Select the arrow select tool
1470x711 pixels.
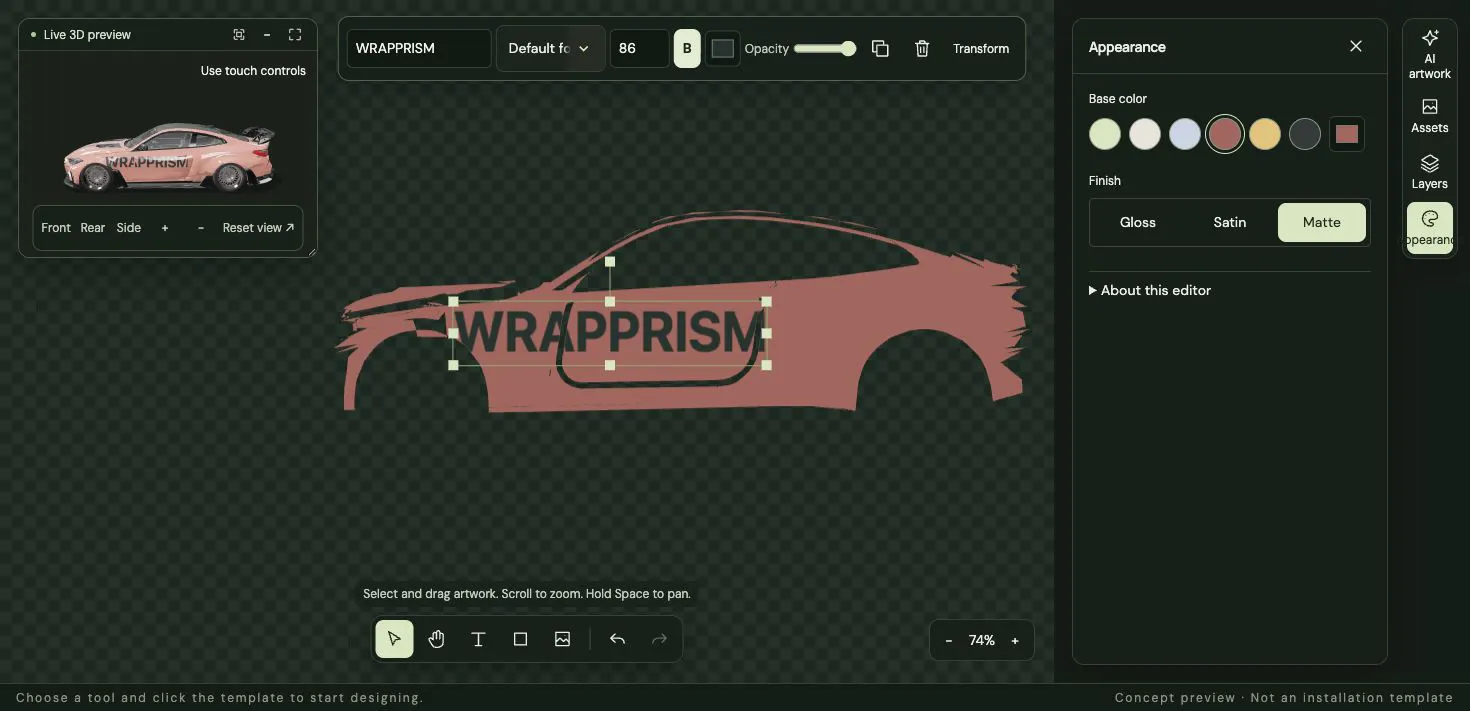394,639
